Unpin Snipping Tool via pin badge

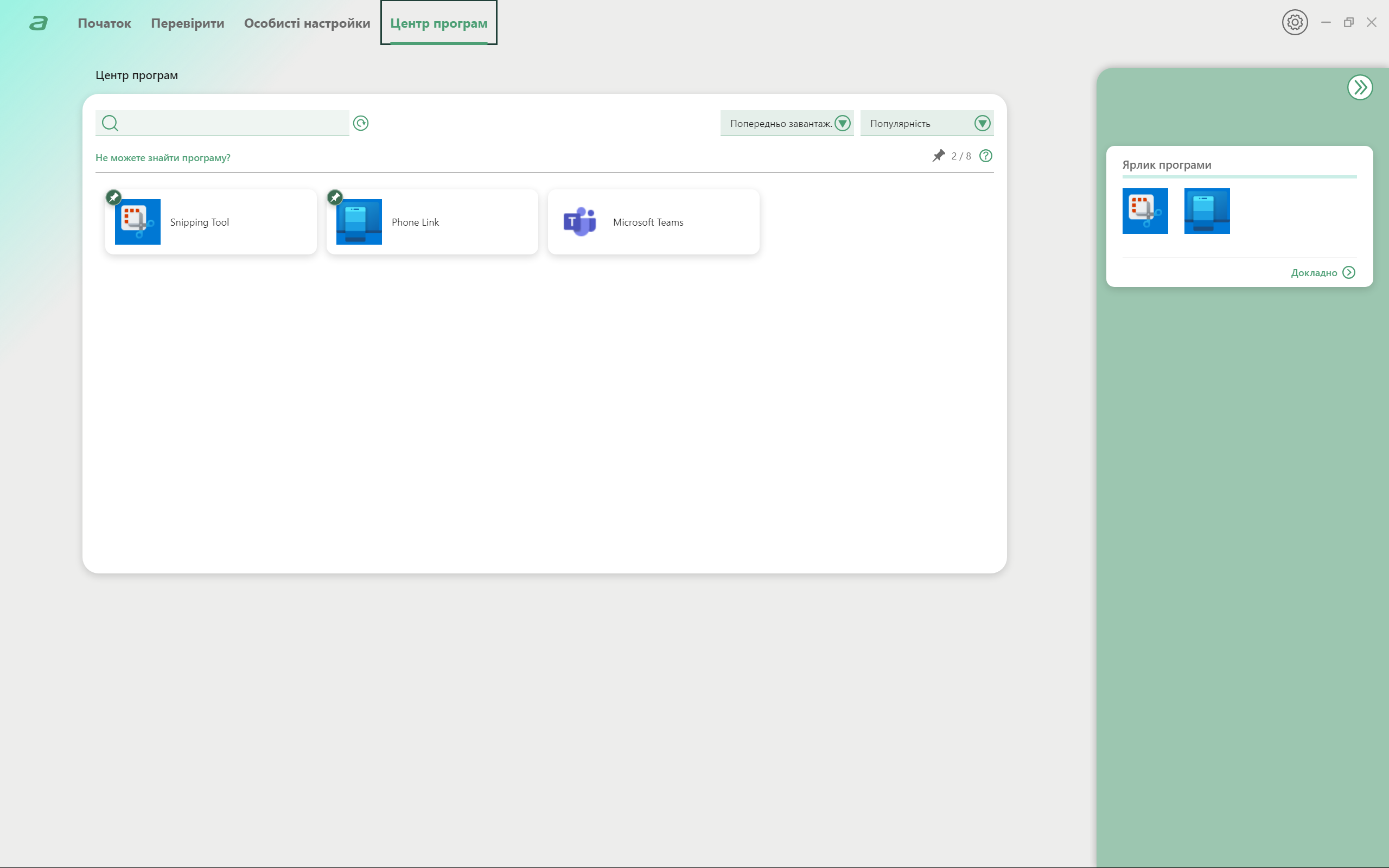113,197
